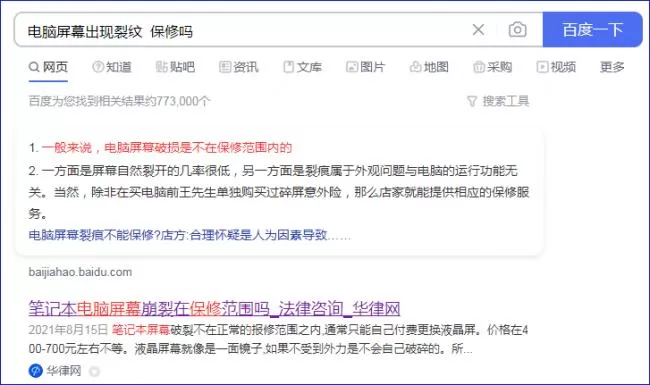
Task: Select the 文库 tab
Action: (302, 67)
